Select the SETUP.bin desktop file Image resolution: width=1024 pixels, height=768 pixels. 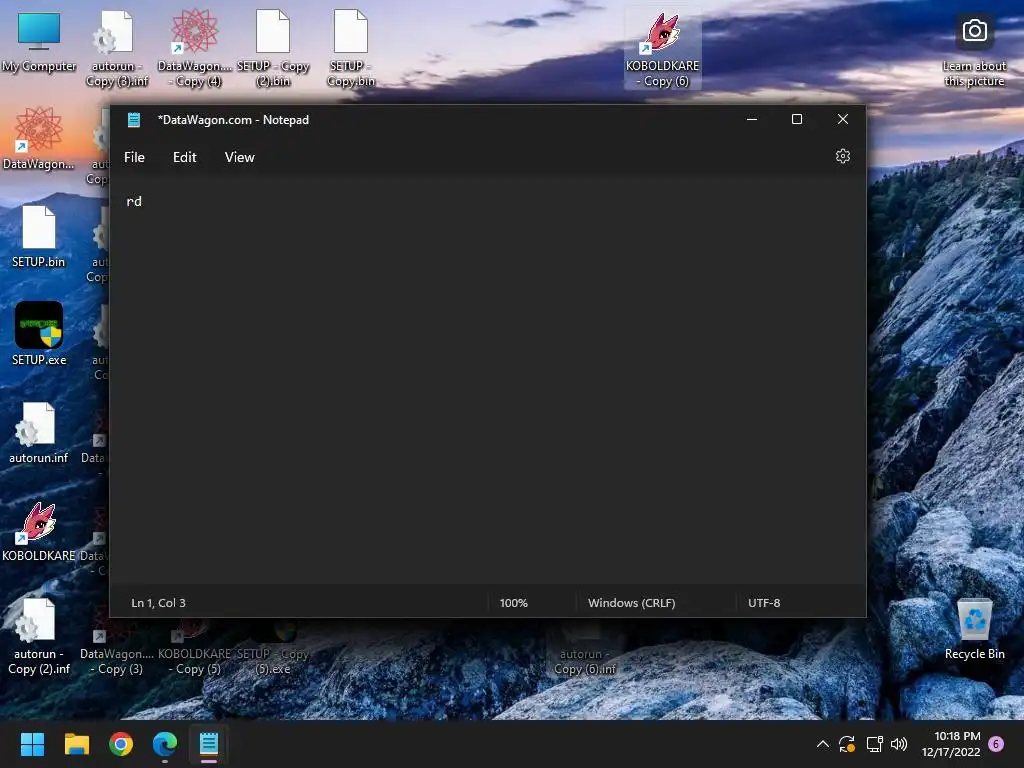pyautogui.click(x=39, y=236)
